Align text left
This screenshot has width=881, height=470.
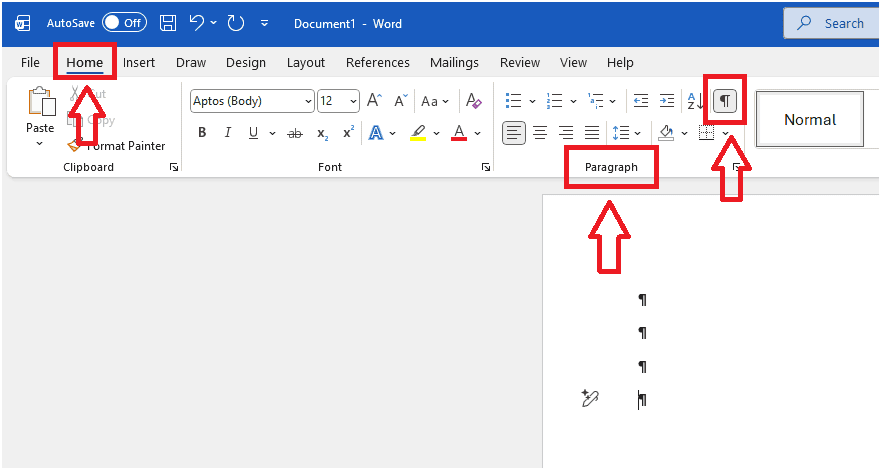click(514, 133)
